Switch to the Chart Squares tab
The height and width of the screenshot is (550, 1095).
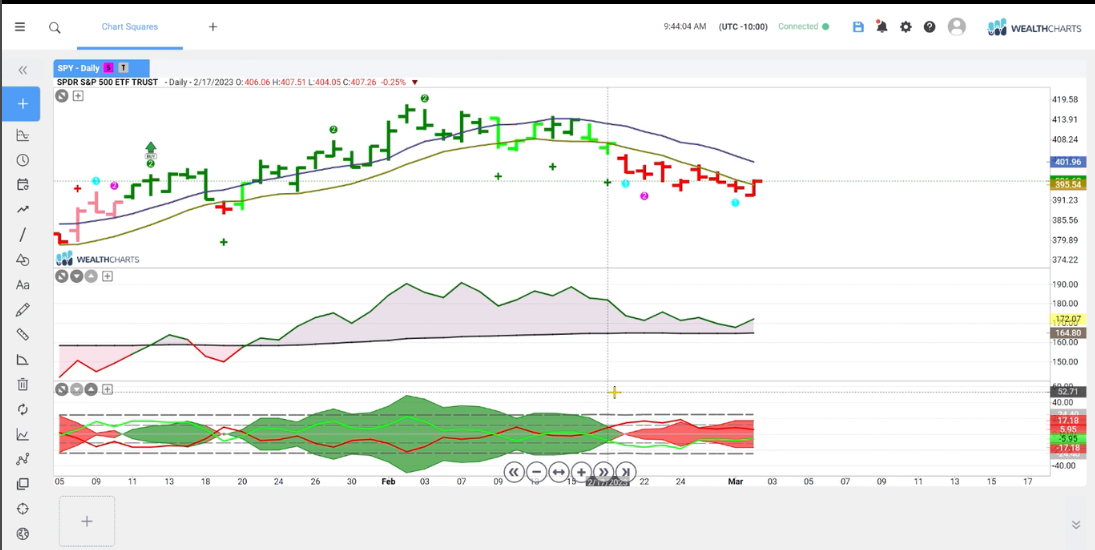point(130,27)
